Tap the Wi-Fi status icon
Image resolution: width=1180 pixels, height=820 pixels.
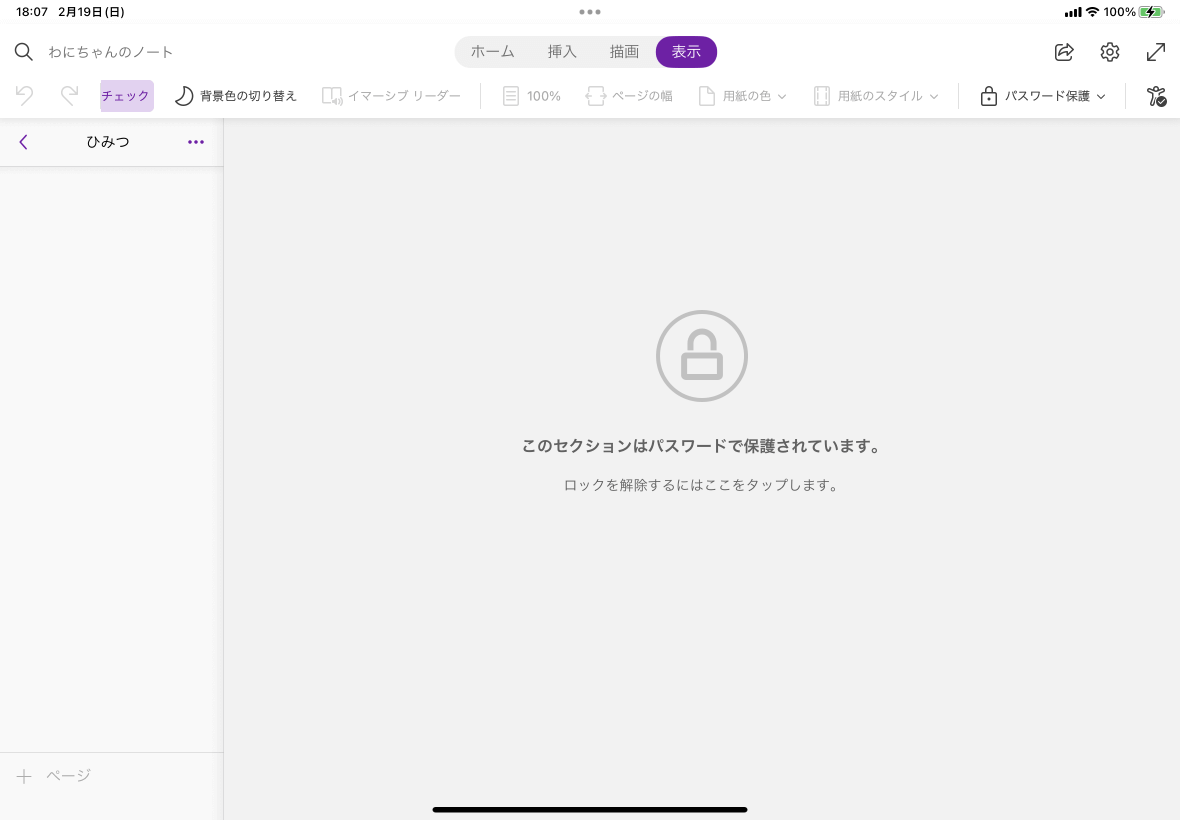1092,12
